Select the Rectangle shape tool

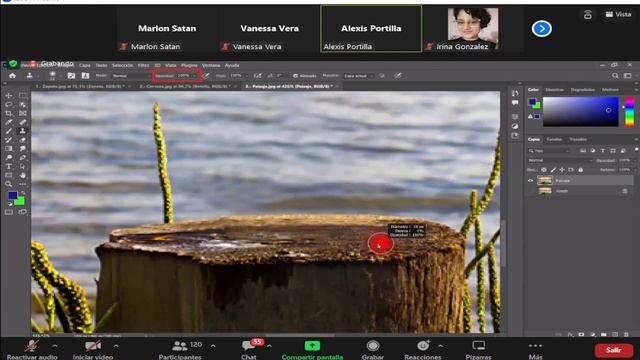pos(9,176)
